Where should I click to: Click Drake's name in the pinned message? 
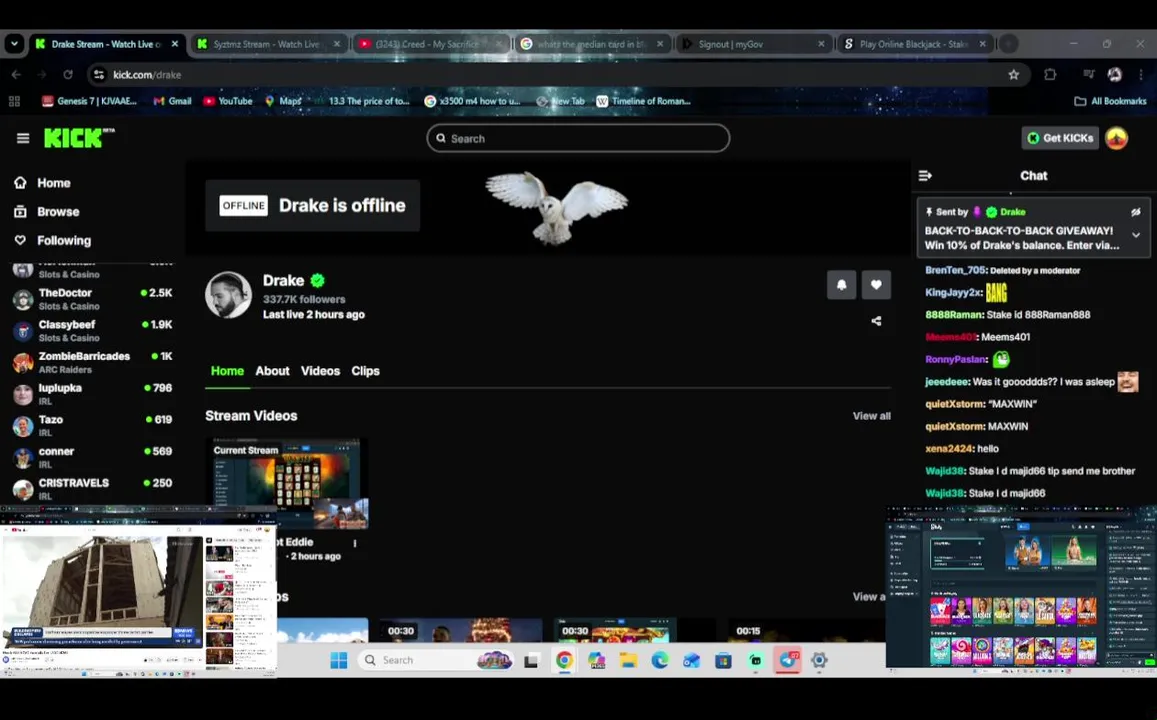coord(1012,212)
